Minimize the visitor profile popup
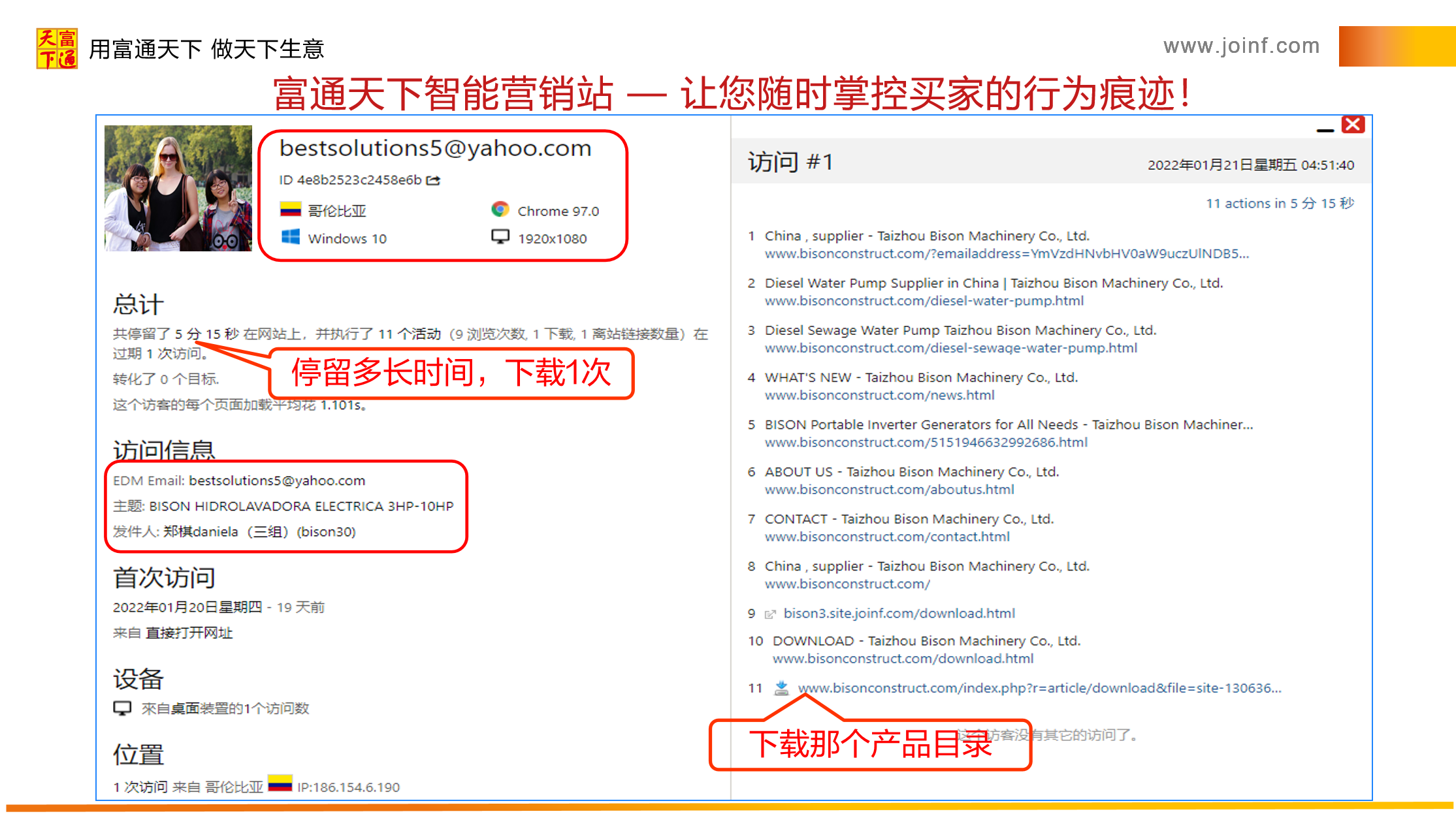 click(x=1325, y=131)
